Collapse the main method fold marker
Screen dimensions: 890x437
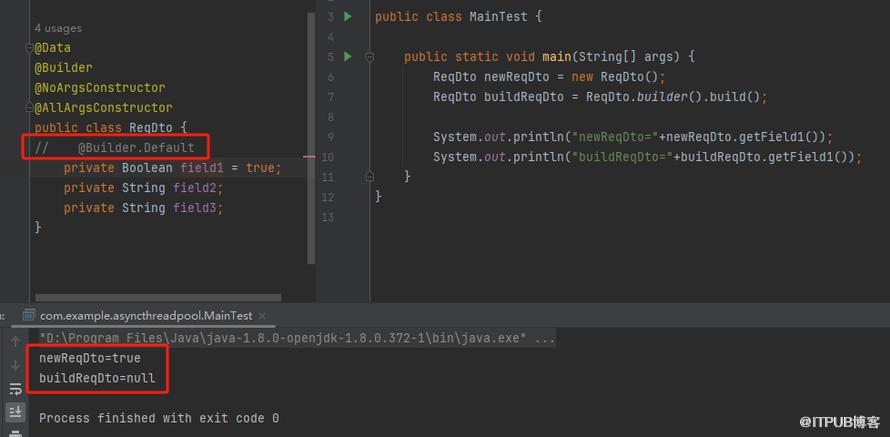[369, 57]
